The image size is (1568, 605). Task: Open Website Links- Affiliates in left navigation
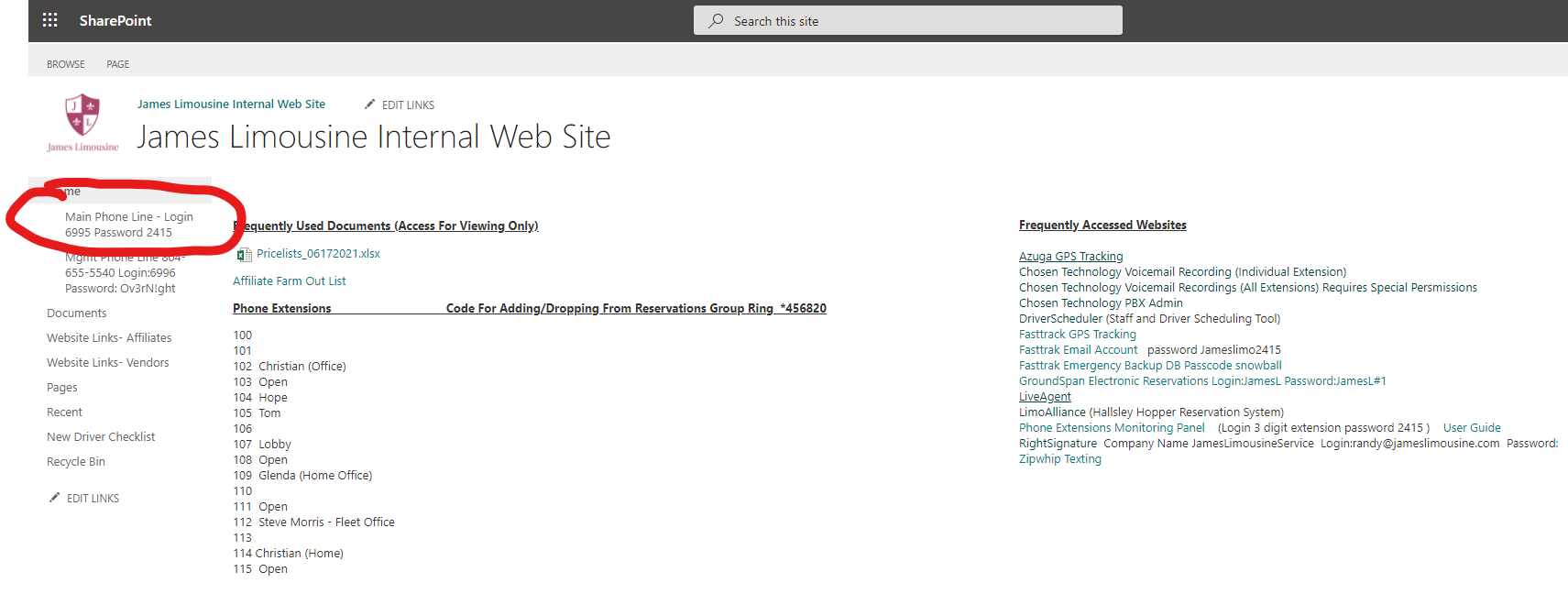109,338
